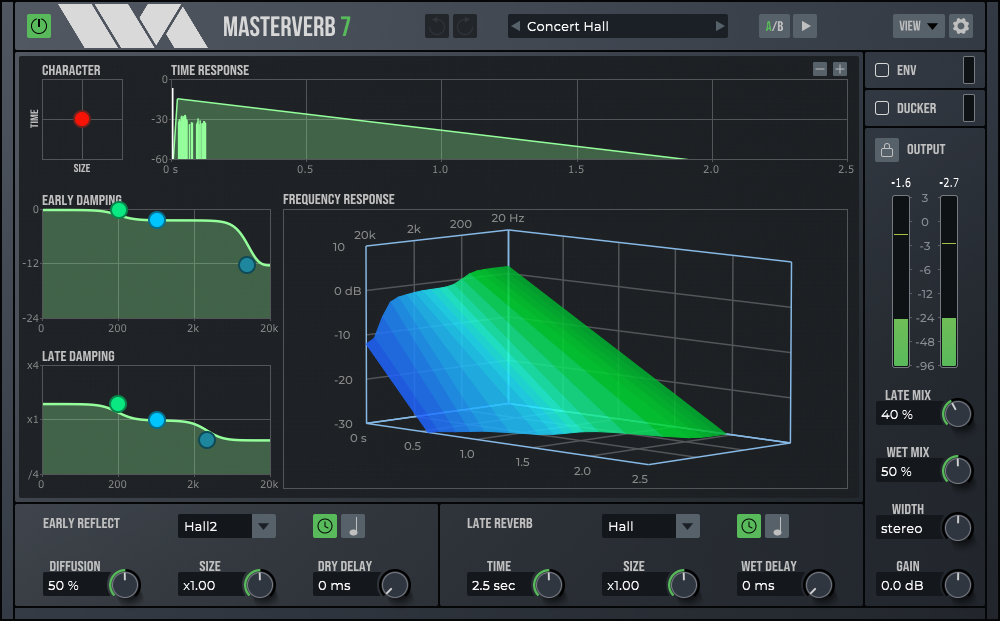Click the undo arrow icon

pos(436,25)
